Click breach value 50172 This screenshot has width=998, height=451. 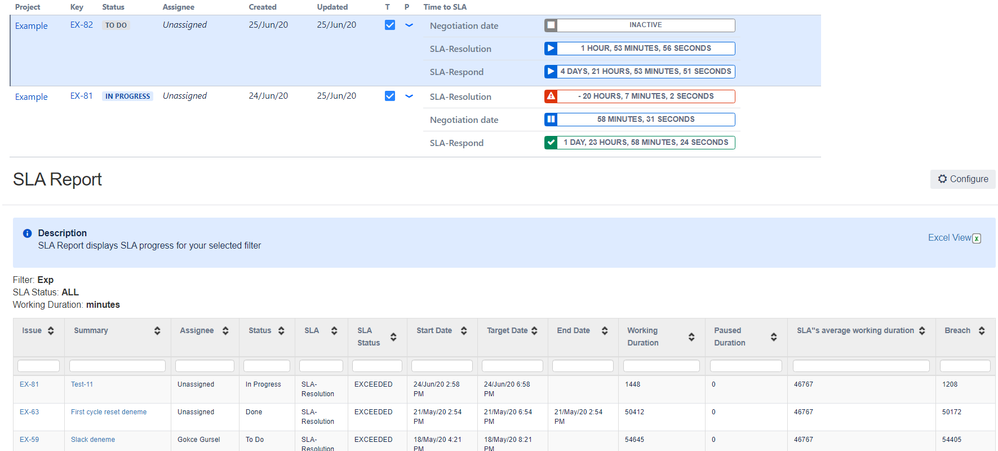click(952, 412)
